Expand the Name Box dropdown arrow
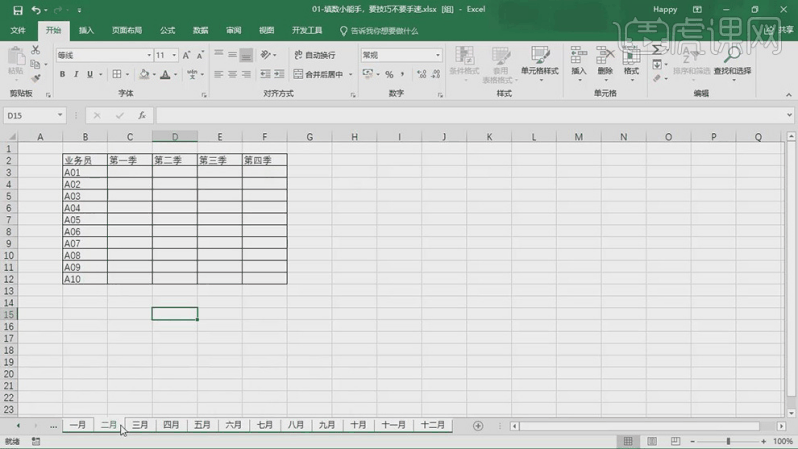This screenshot has width=798, height=449. pos(60,115)
